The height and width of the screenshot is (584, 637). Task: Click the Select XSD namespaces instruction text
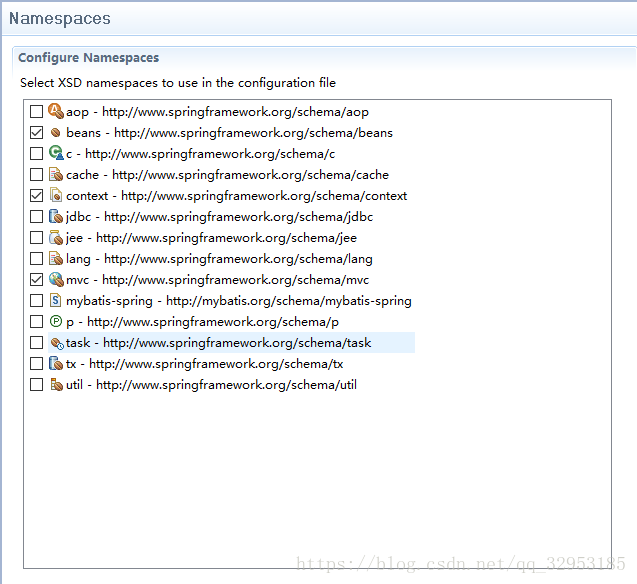[178, 83]
